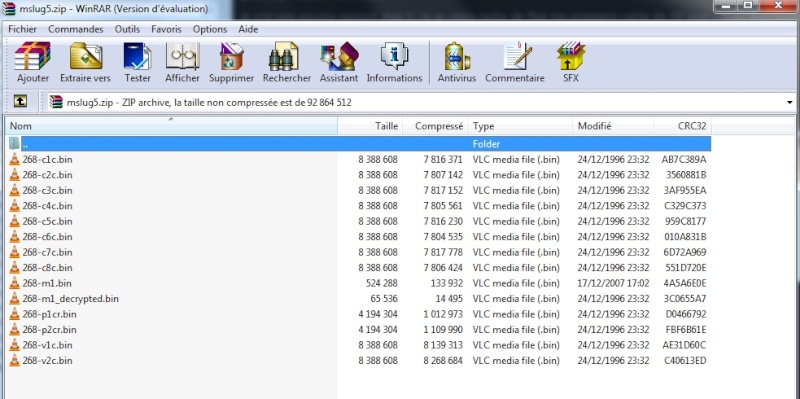Sort by CRC32 column header

[x=683, y=126]
